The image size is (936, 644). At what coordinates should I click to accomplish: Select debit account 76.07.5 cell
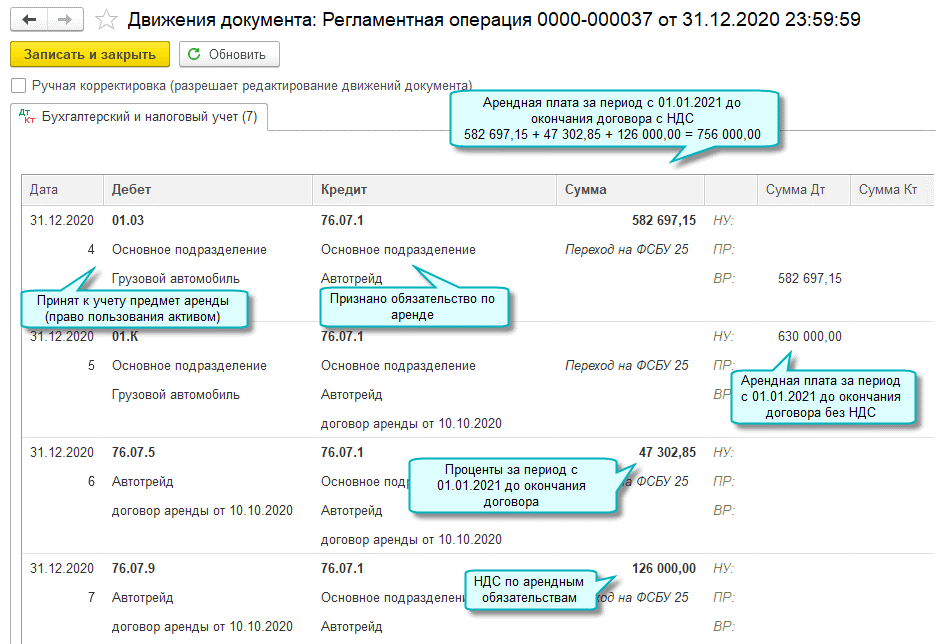[x=133, y=453]
